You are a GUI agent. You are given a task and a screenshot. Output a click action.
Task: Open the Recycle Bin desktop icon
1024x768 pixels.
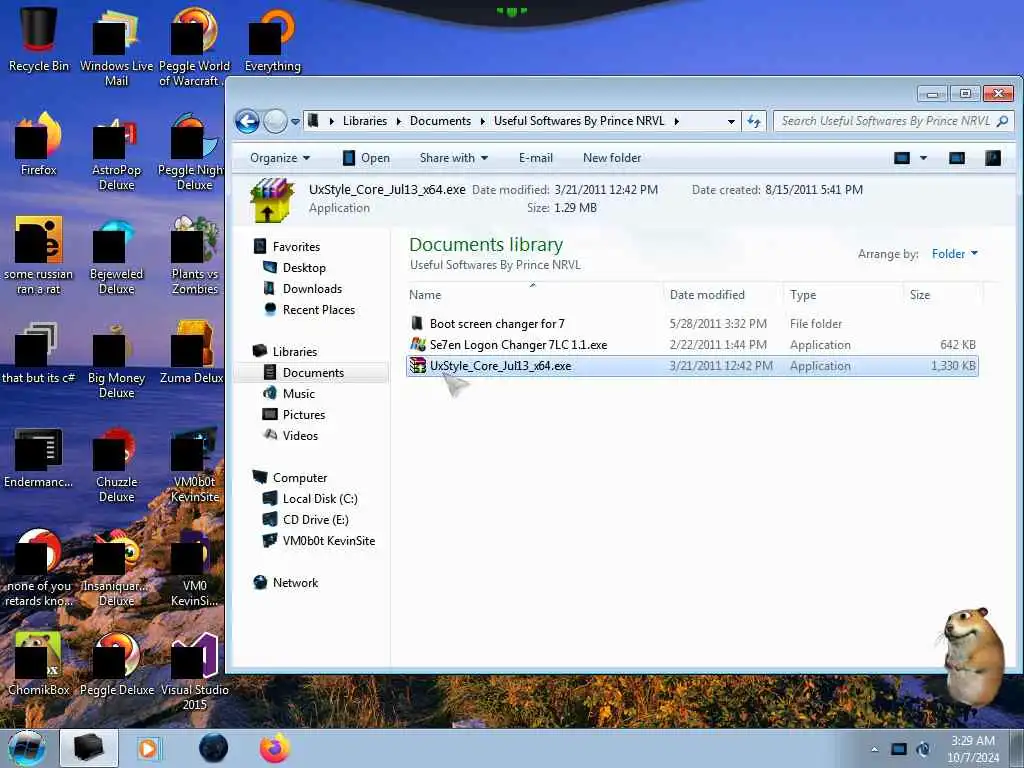[x=39, y=40]
